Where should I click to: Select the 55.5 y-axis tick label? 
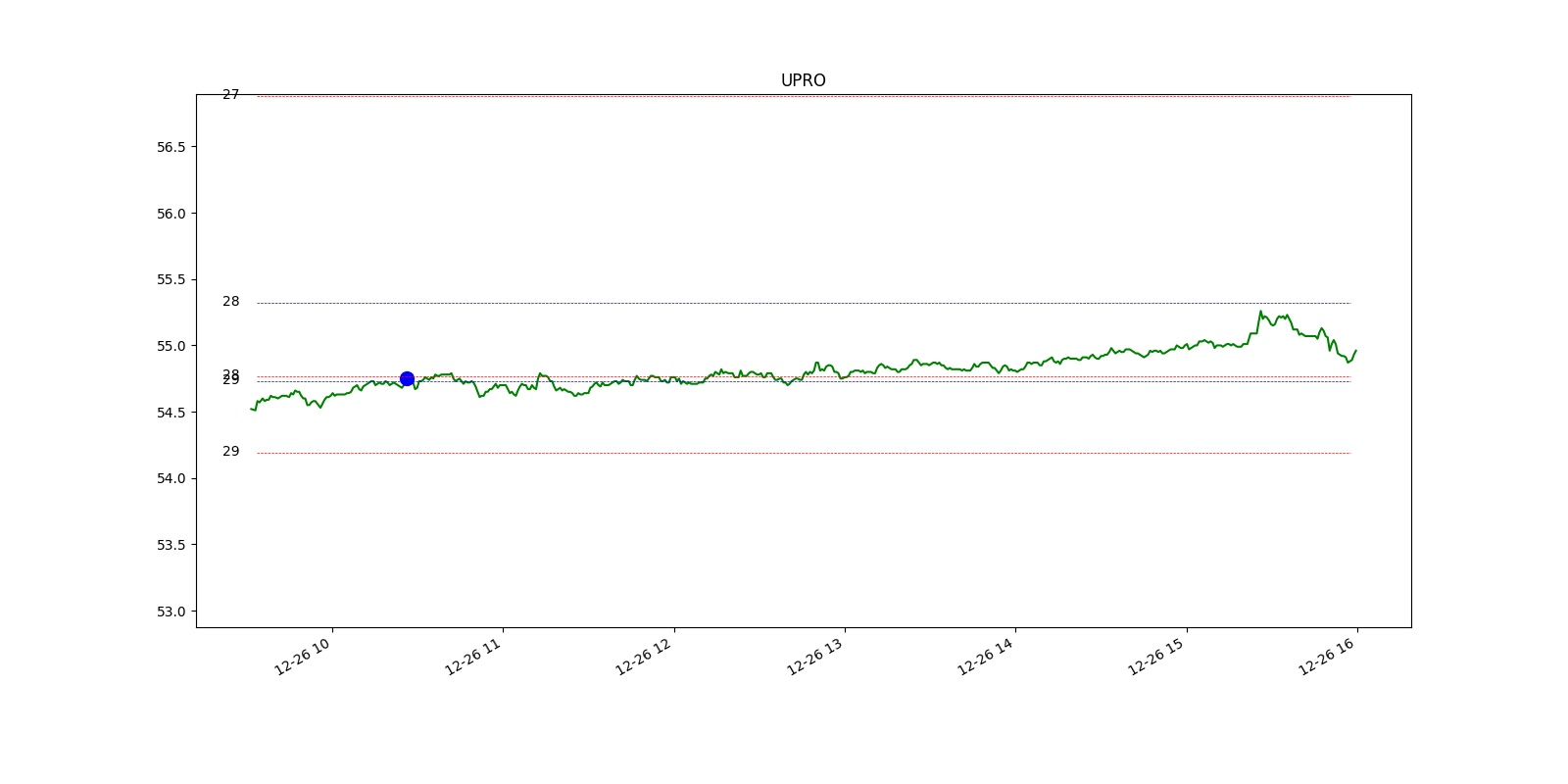[171, 279]
